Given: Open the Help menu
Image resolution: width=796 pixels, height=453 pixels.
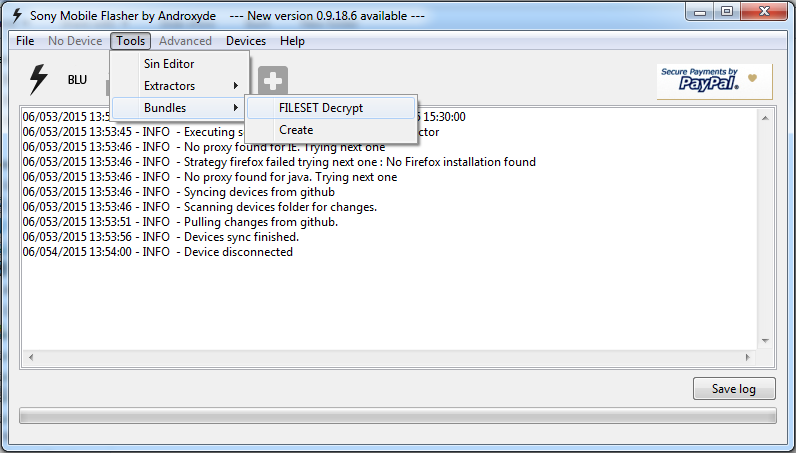Looking at the screenshot, I should point(292,41).
